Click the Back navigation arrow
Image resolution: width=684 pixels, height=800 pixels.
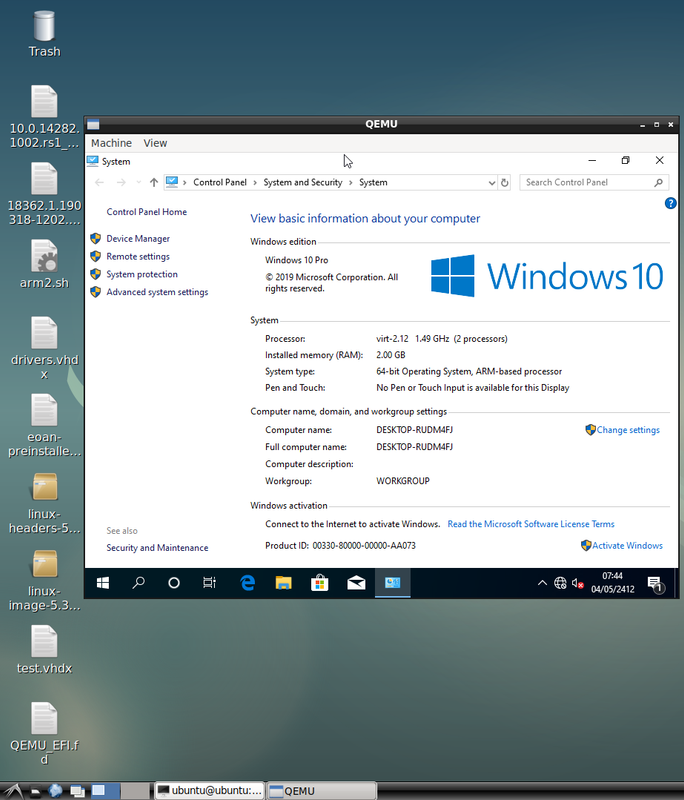click(x=99, y=182)
